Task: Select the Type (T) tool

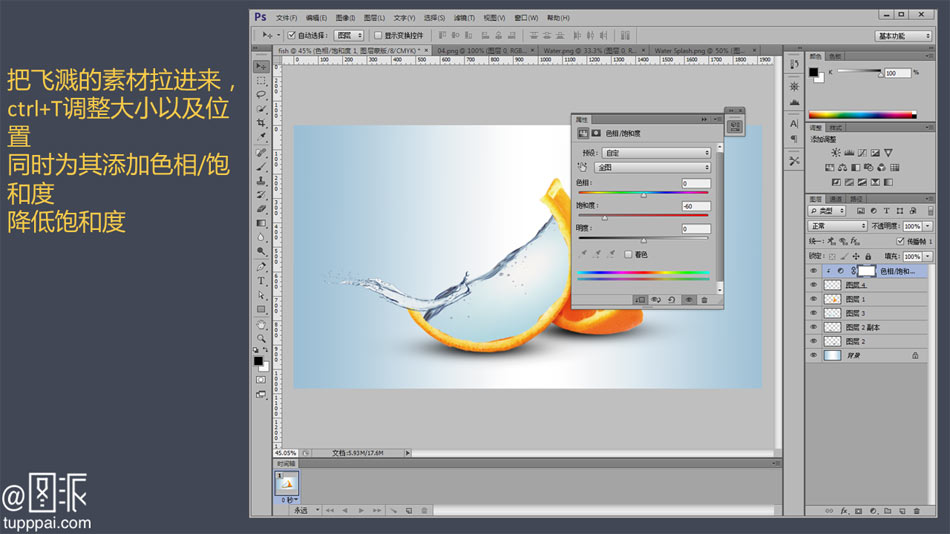Action: tap(261, 281)
